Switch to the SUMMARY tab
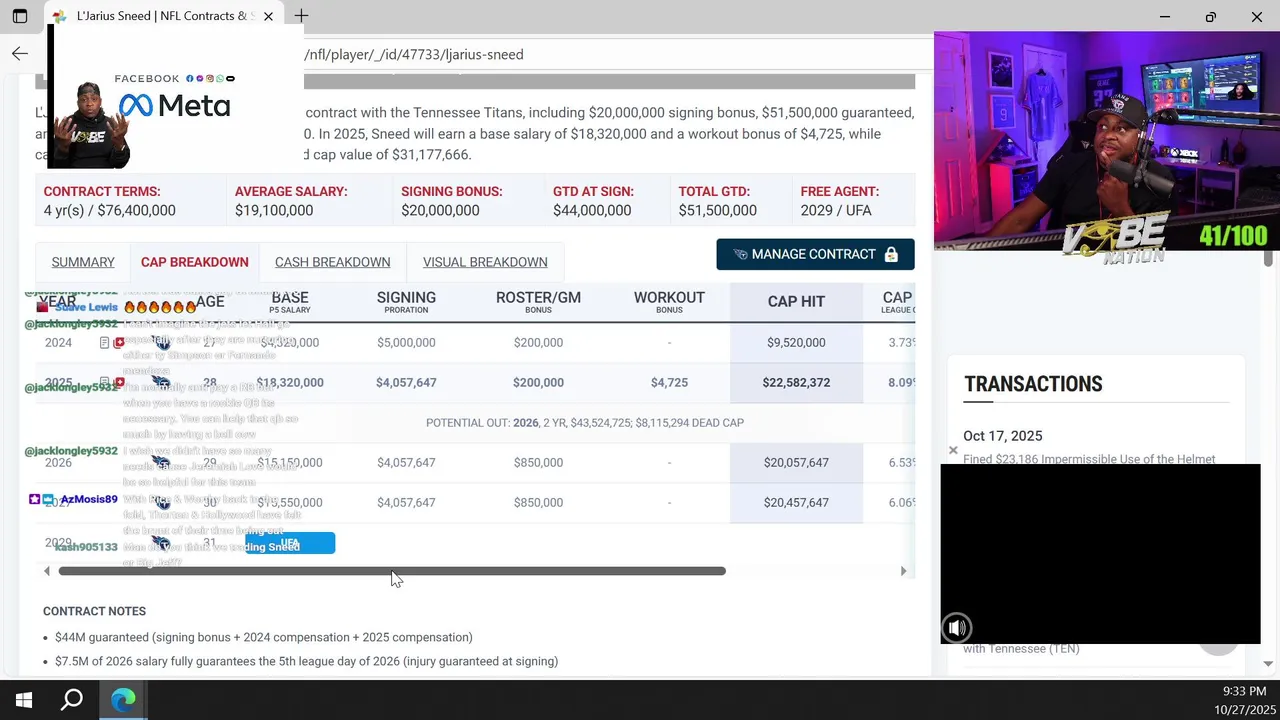The height and width of the screenshot is (720, 1280). click(x=83, y=262)
